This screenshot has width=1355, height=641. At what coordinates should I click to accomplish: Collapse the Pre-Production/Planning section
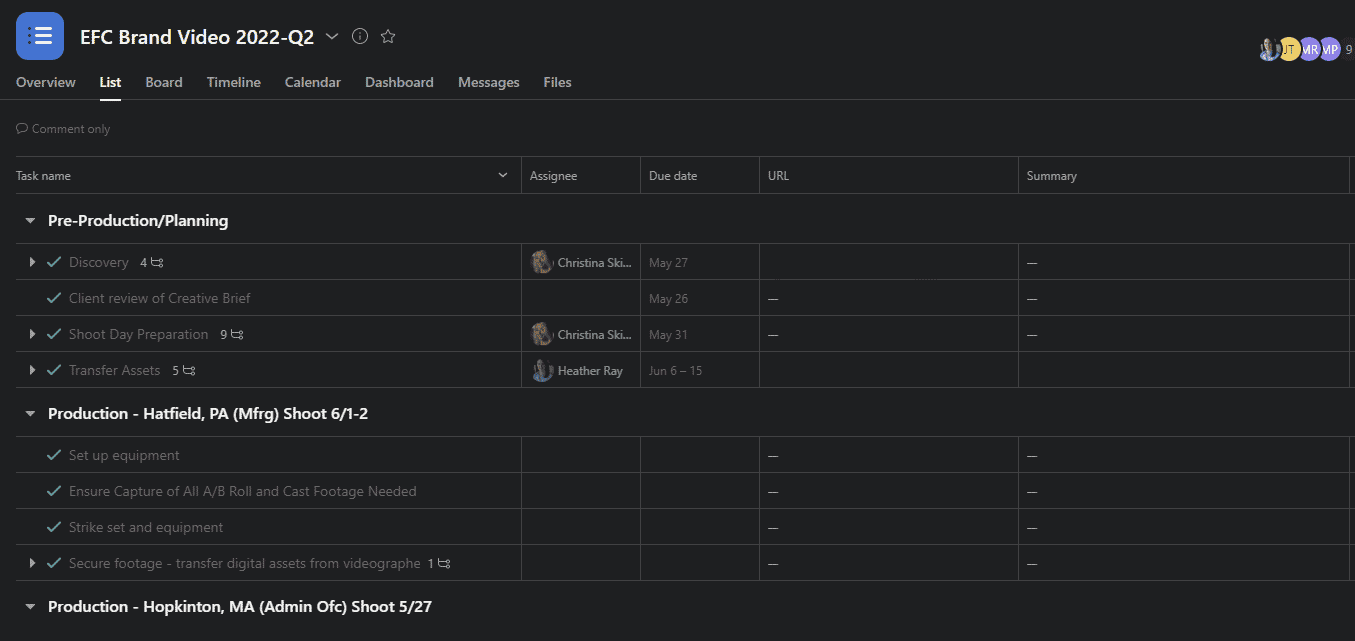click(30, 220)
